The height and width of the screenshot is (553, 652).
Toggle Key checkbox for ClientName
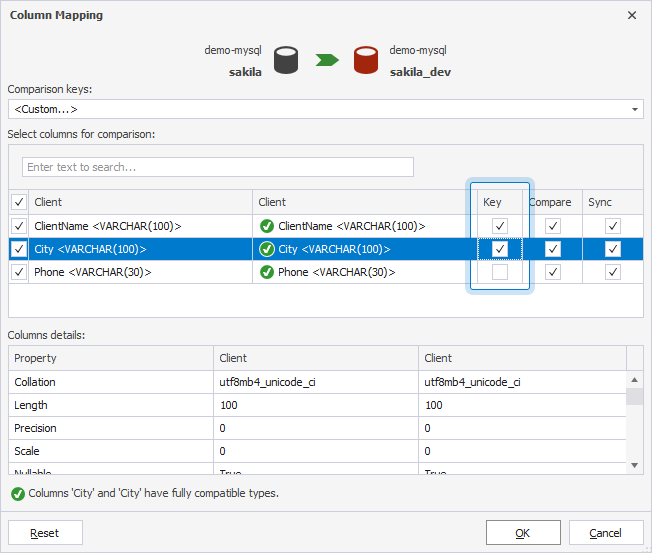[500, 226]
